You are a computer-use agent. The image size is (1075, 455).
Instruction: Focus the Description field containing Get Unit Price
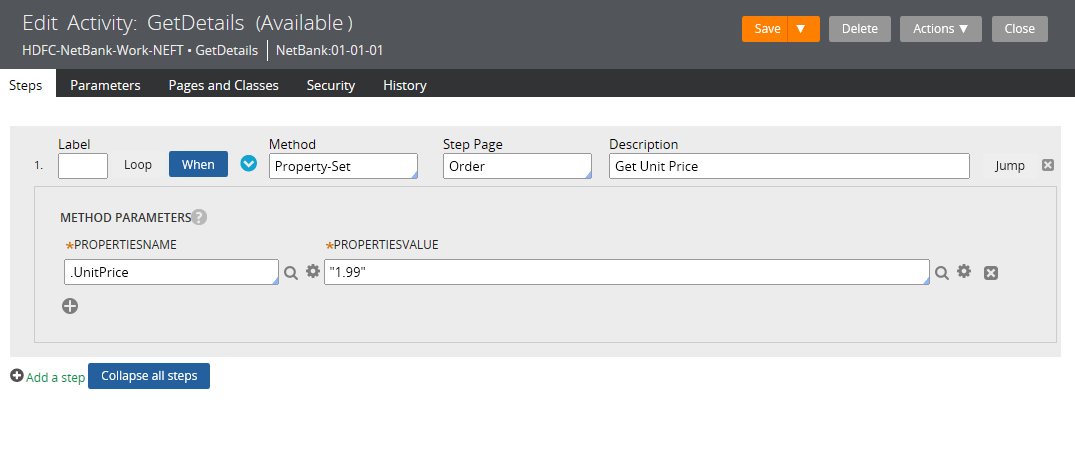click(788, 166)
